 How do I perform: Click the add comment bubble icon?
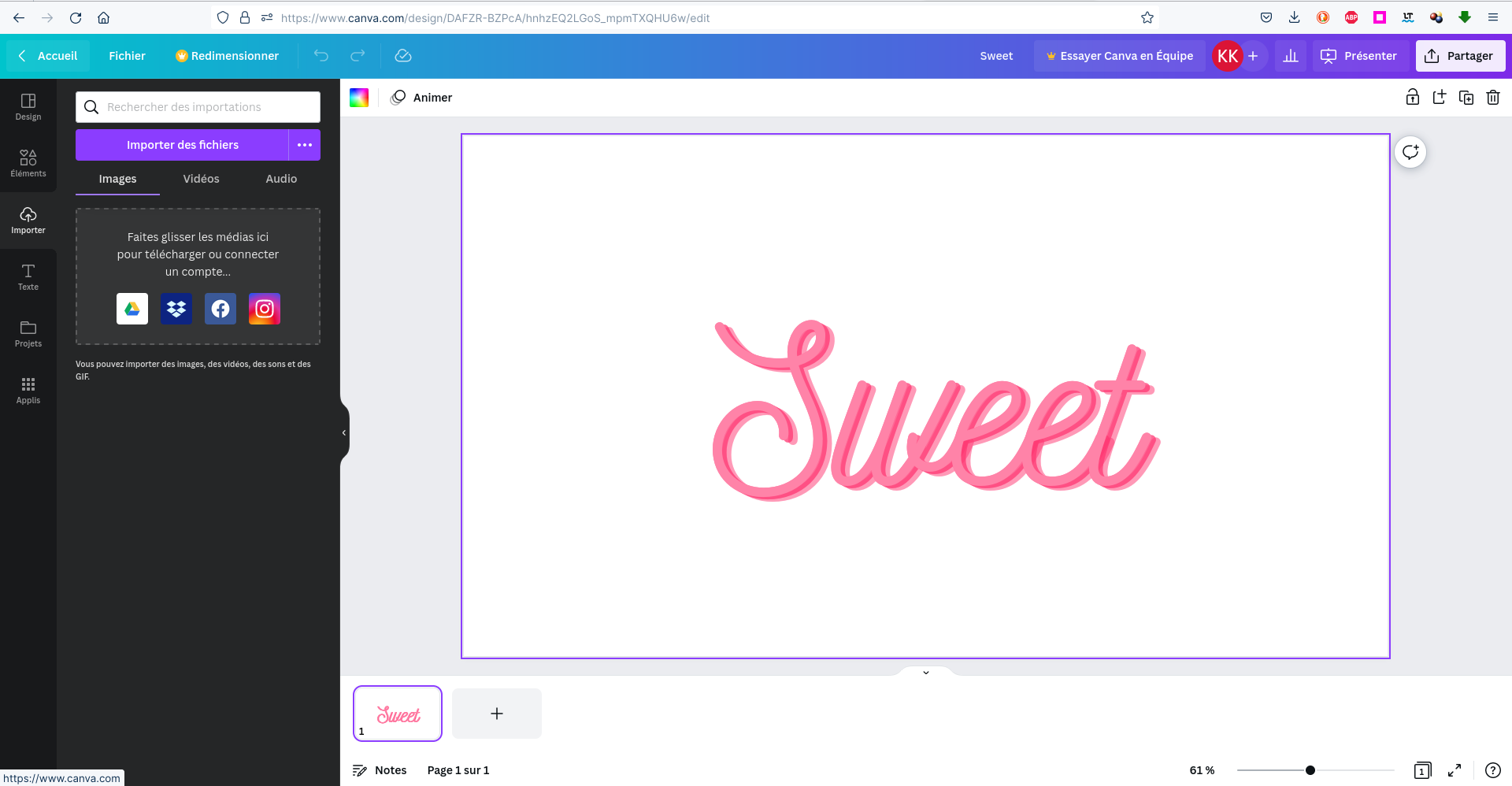1410,152
